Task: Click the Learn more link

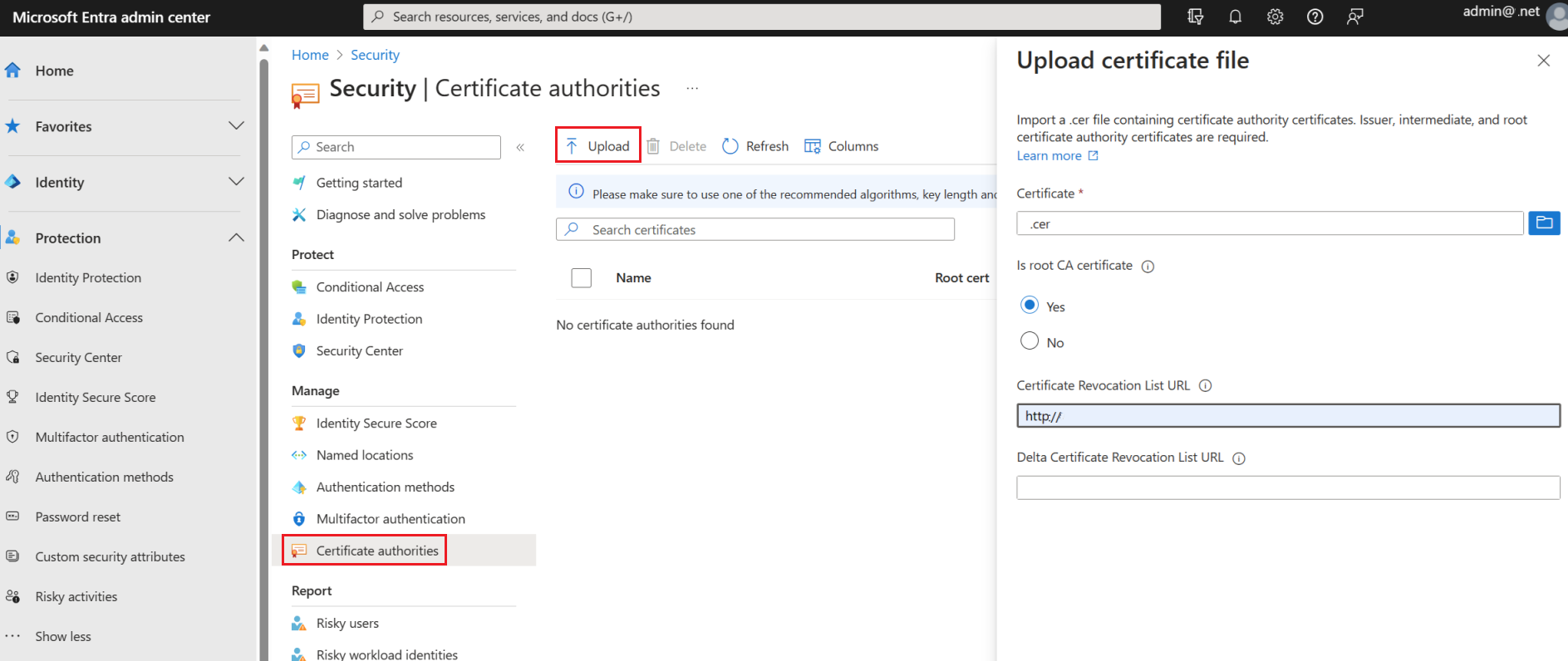Action: click(1057, 155)
